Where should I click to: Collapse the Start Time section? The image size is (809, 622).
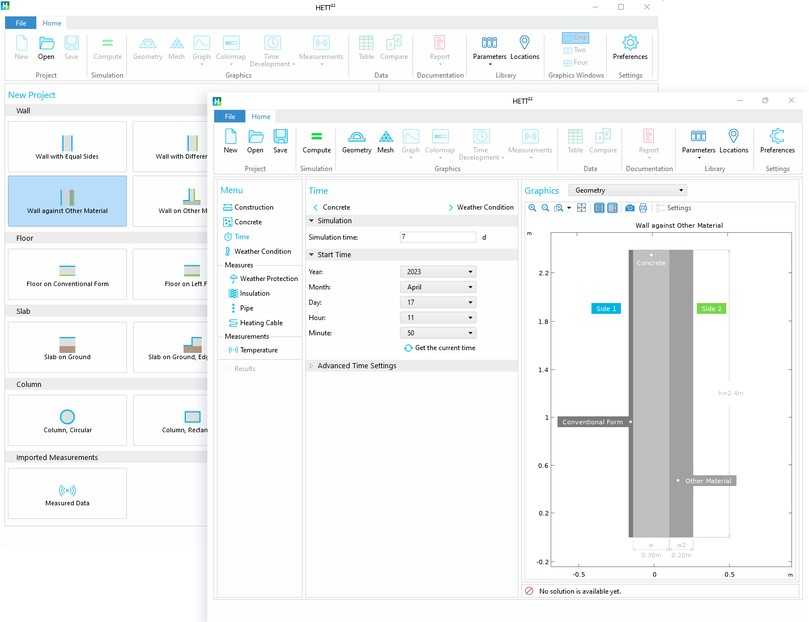(x=311, y=255)
